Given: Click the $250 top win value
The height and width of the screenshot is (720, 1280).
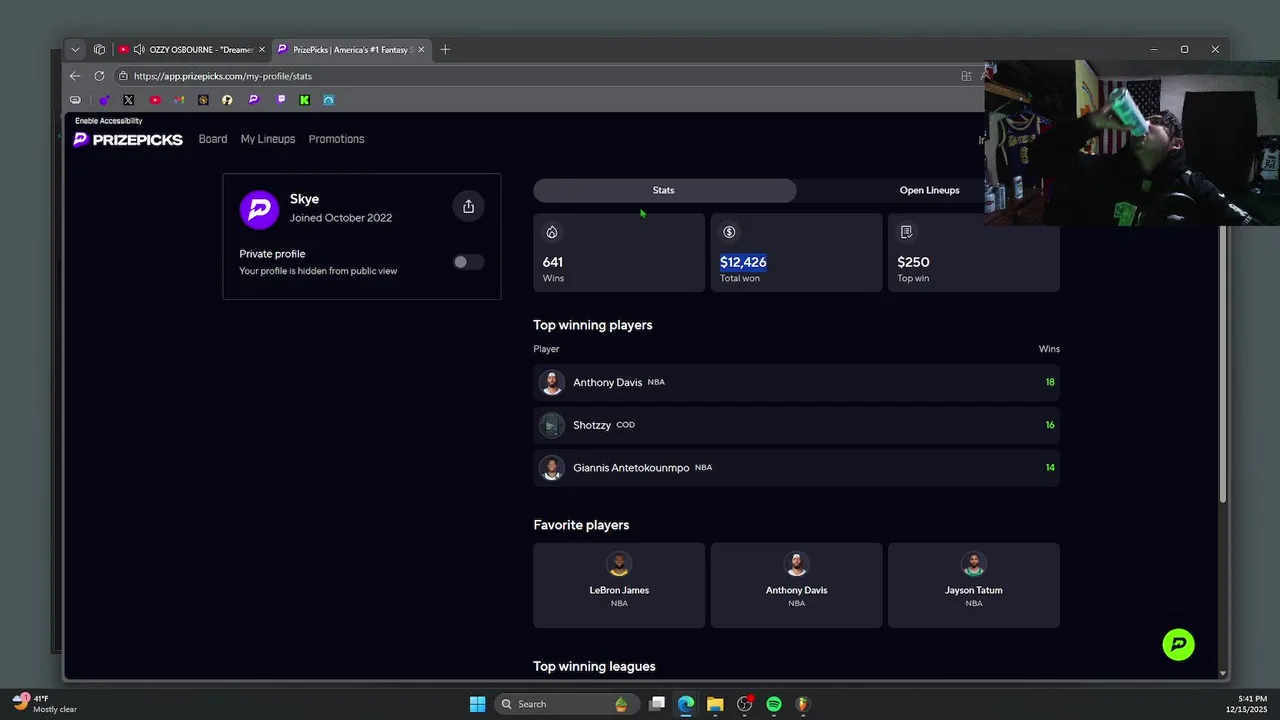Looking at the screenshot, I should (913, 262).
